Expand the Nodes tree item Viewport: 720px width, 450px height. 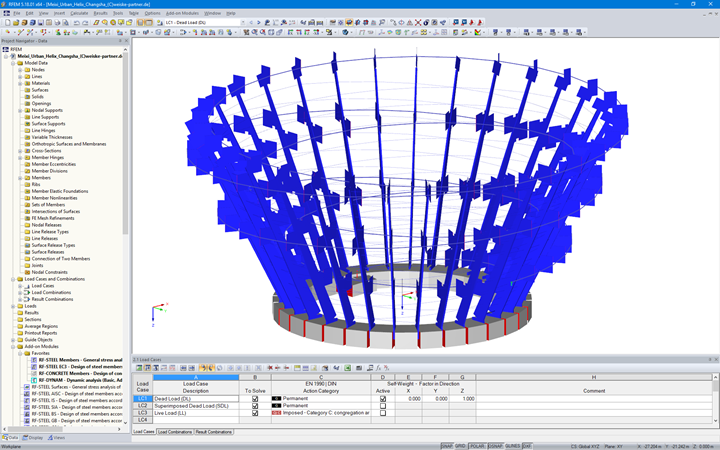coord(20,70)
